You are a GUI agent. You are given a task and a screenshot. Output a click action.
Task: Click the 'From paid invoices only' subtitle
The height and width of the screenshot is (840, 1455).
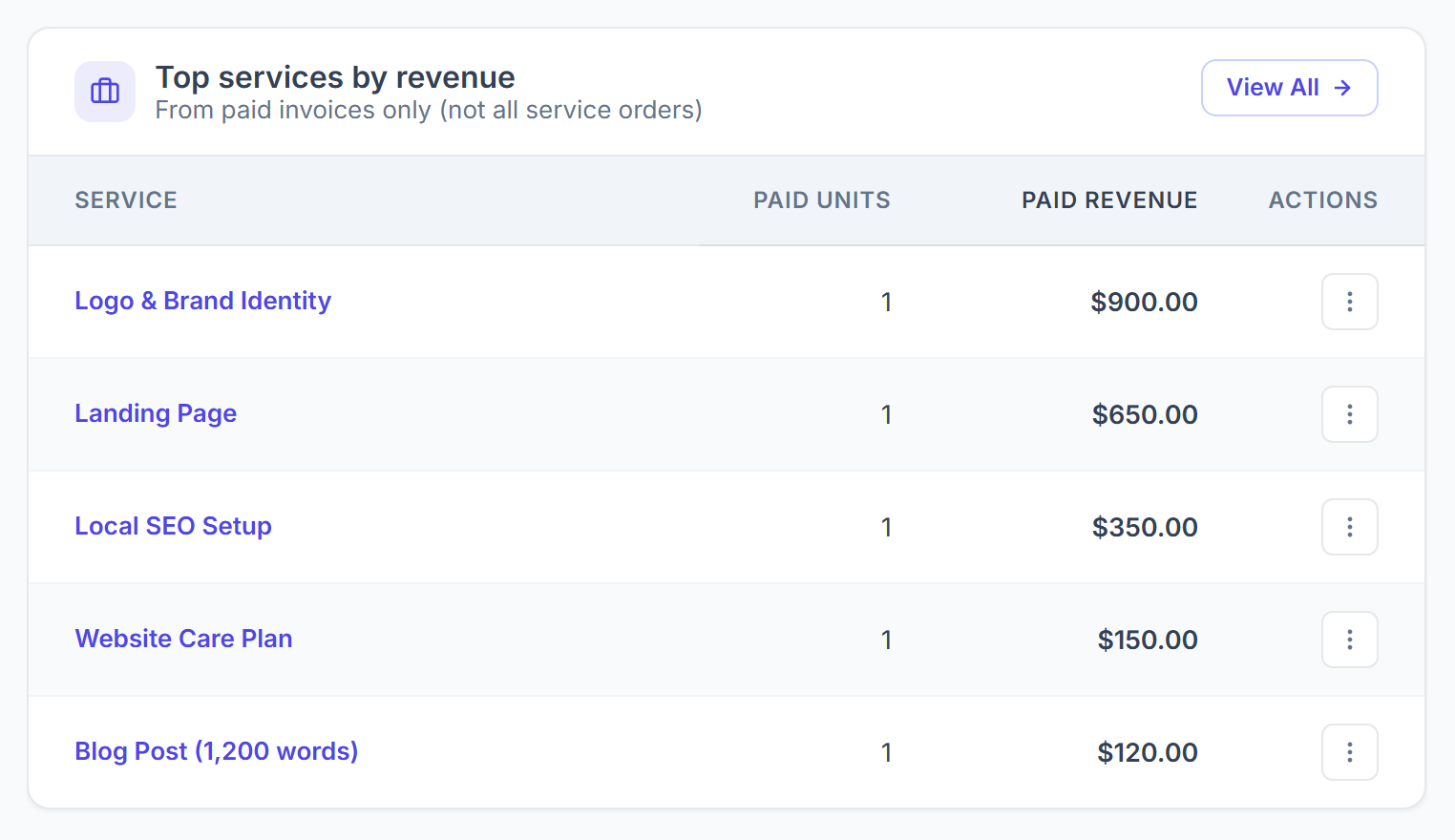point(429,110)
